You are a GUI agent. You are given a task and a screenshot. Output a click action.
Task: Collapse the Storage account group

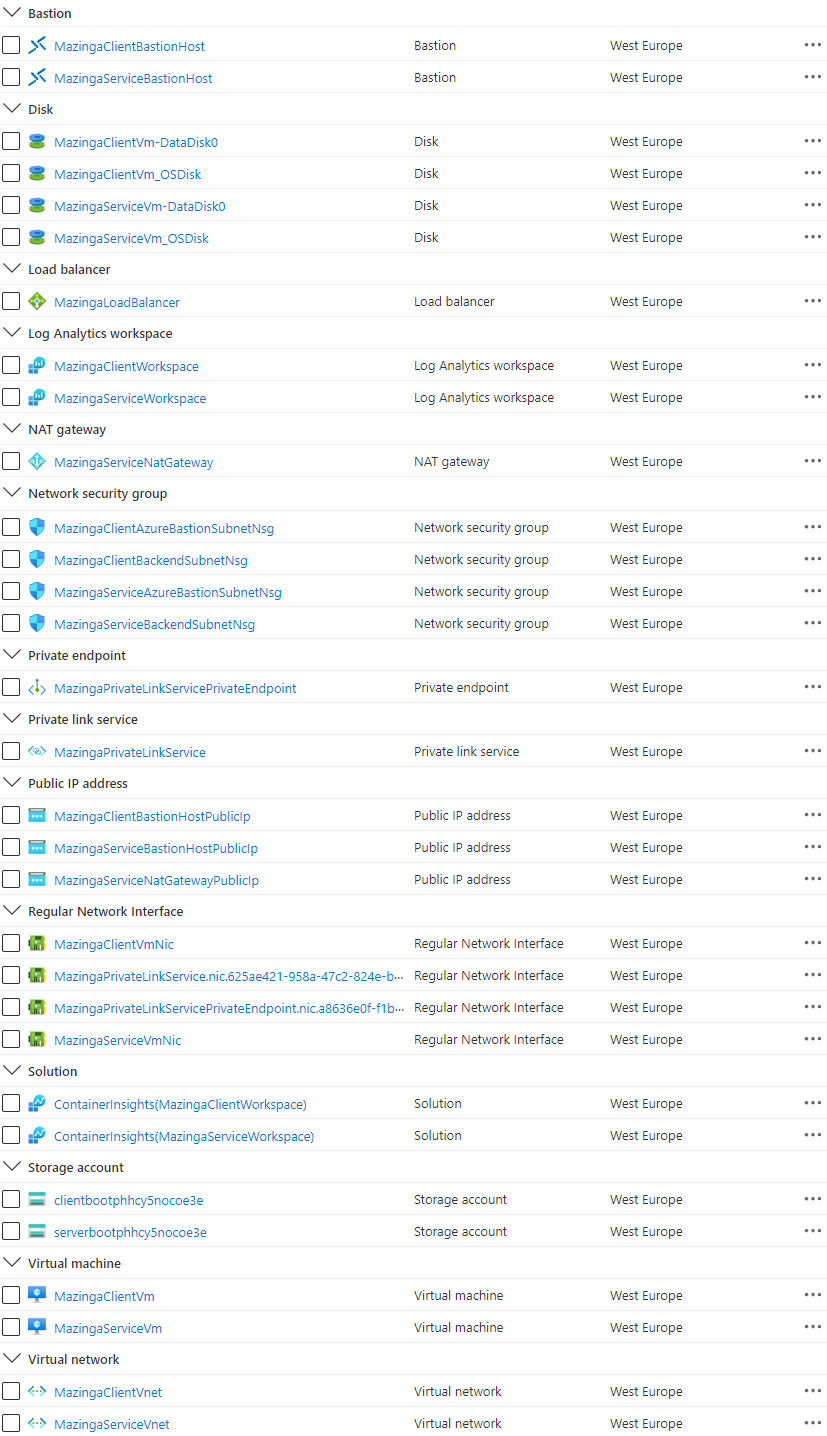pyautogui.click(x=11, y=1167)
